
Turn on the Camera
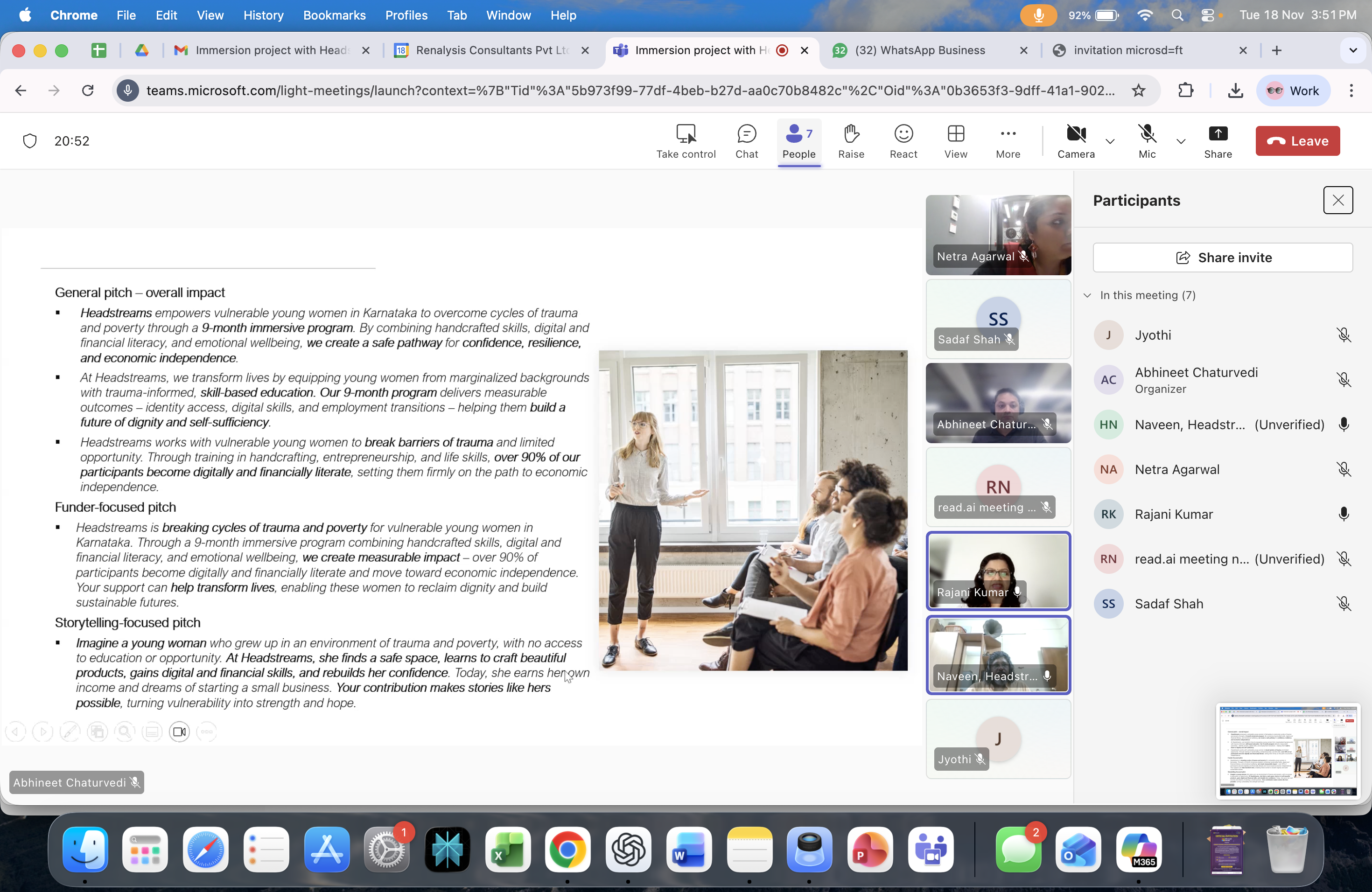[1076, 141]
